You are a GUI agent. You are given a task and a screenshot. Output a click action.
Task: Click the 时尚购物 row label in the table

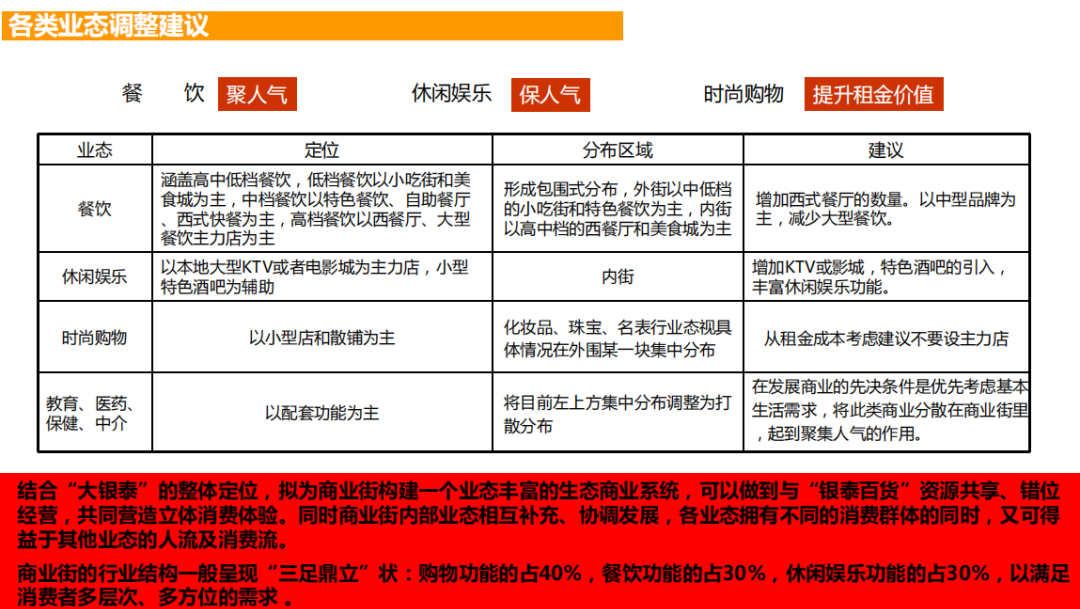95,337
